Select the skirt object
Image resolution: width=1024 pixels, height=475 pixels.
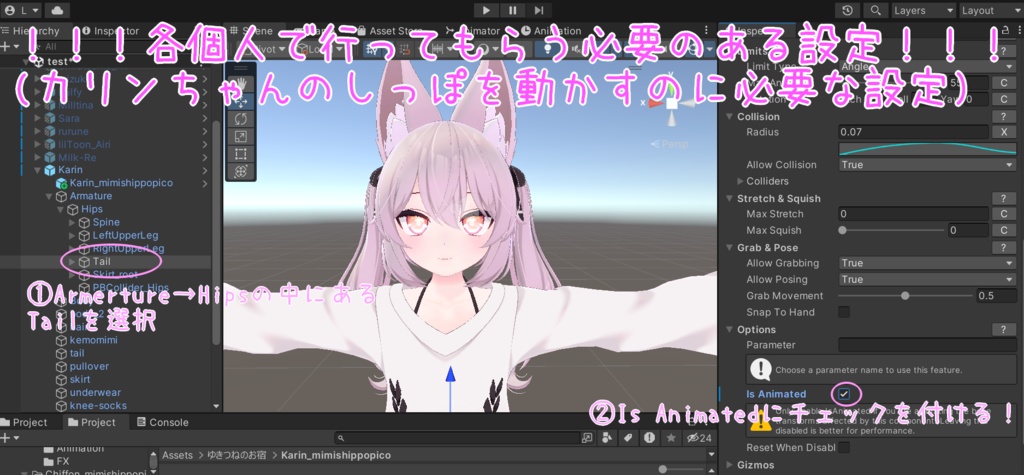click(80, 379)
